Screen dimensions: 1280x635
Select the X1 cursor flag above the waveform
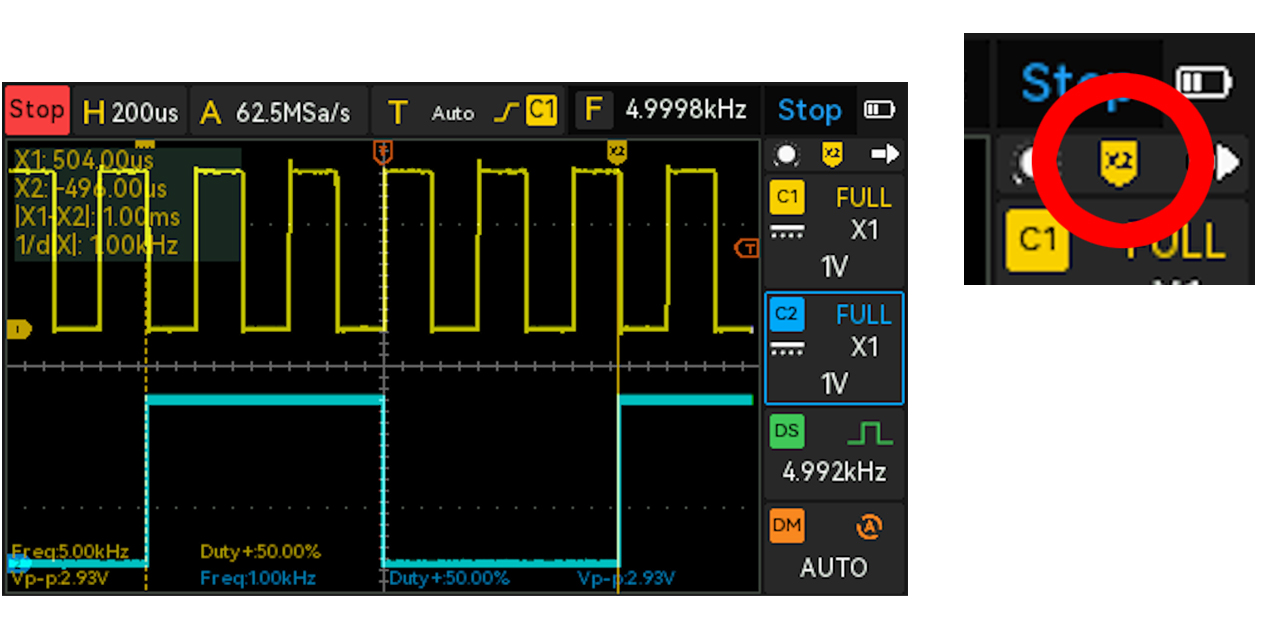tap(146, 146)
